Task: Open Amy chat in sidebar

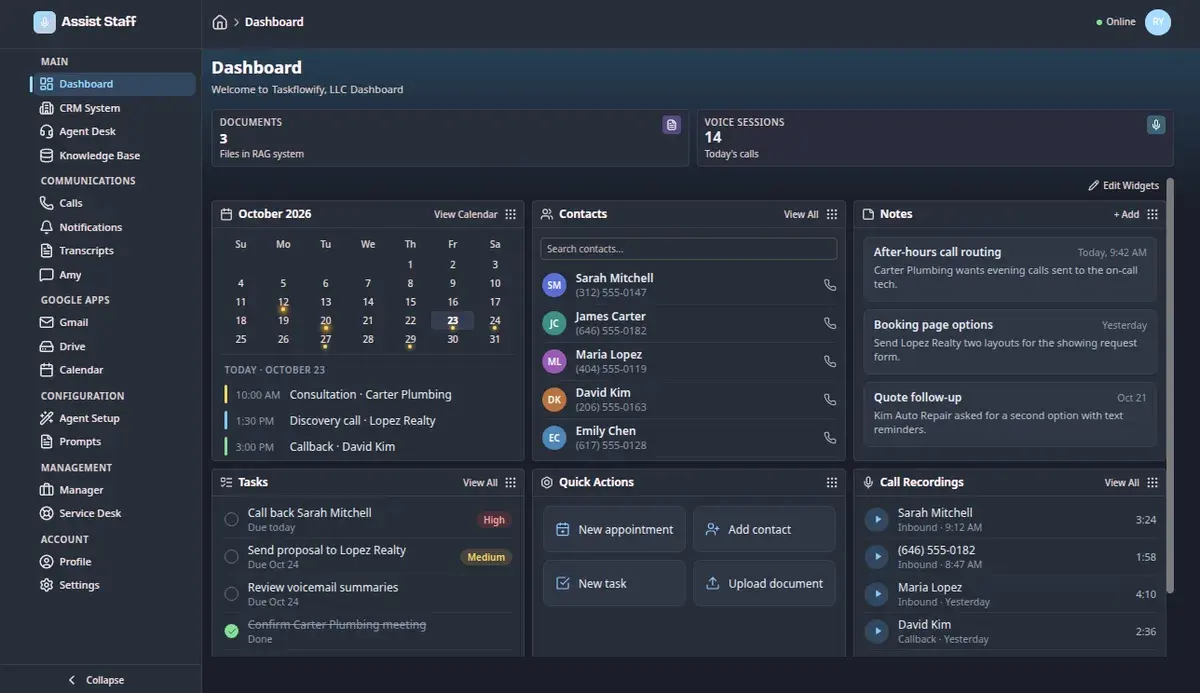Action: (113, 275)
